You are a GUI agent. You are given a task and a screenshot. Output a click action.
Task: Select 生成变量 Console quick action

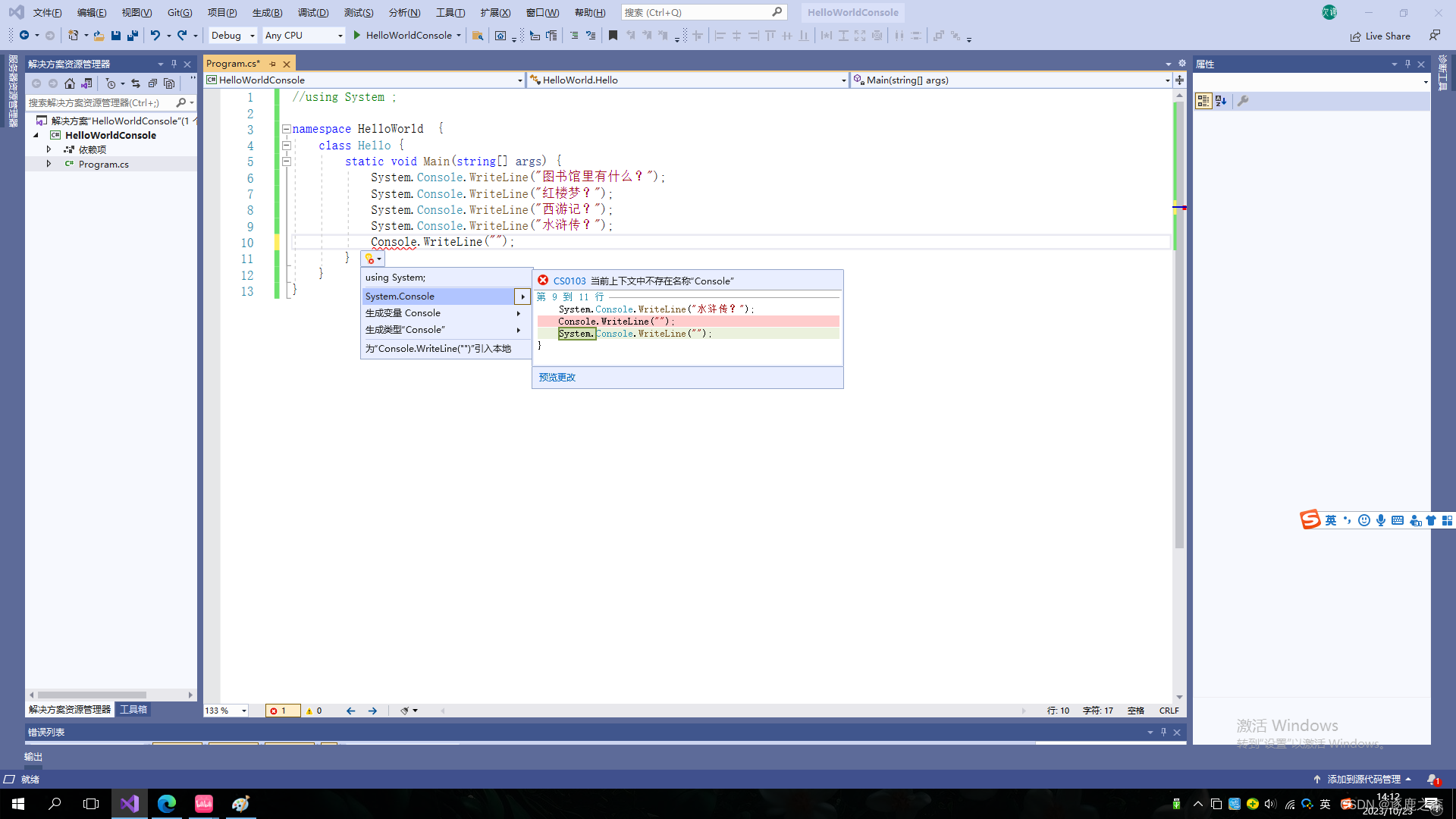point(446,313)
